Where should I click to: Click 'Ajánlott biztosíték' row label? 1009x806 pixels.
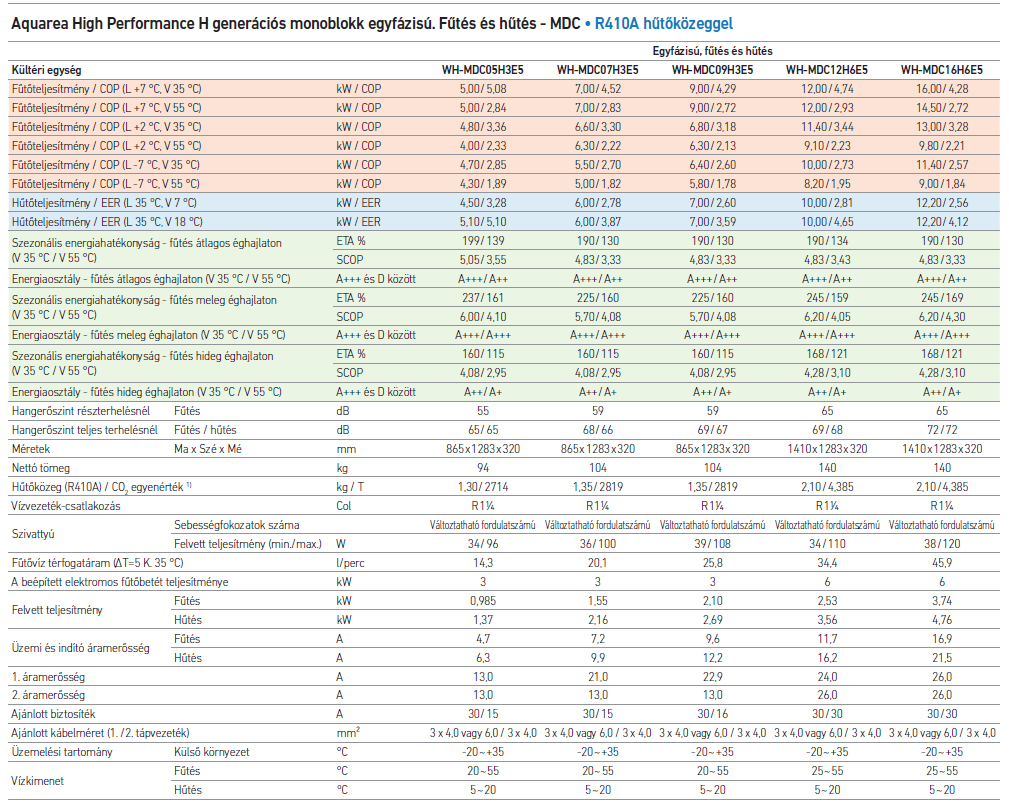tap(53, 714)
